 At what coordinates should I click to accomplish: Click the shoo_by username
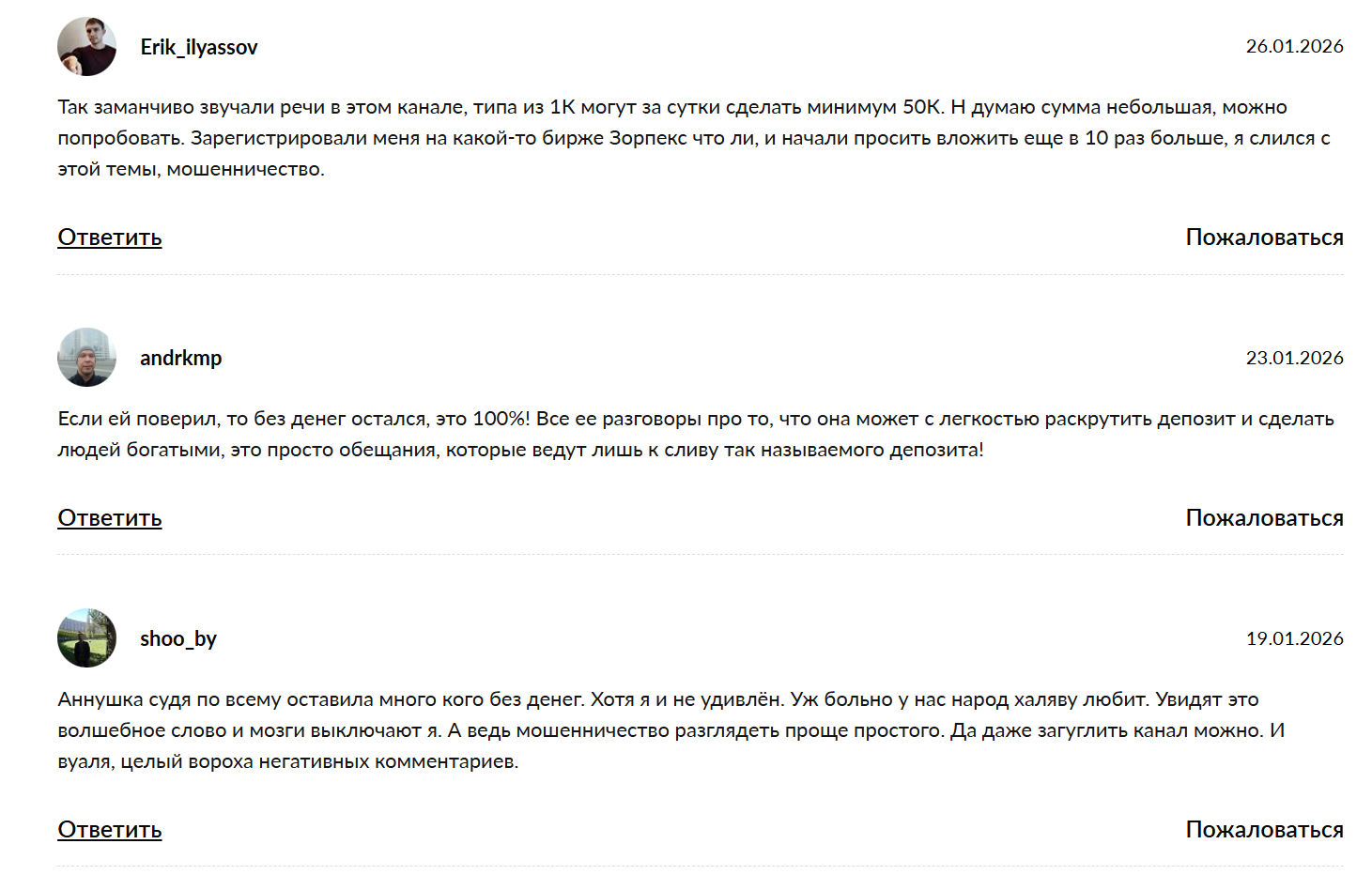point(178,638)
